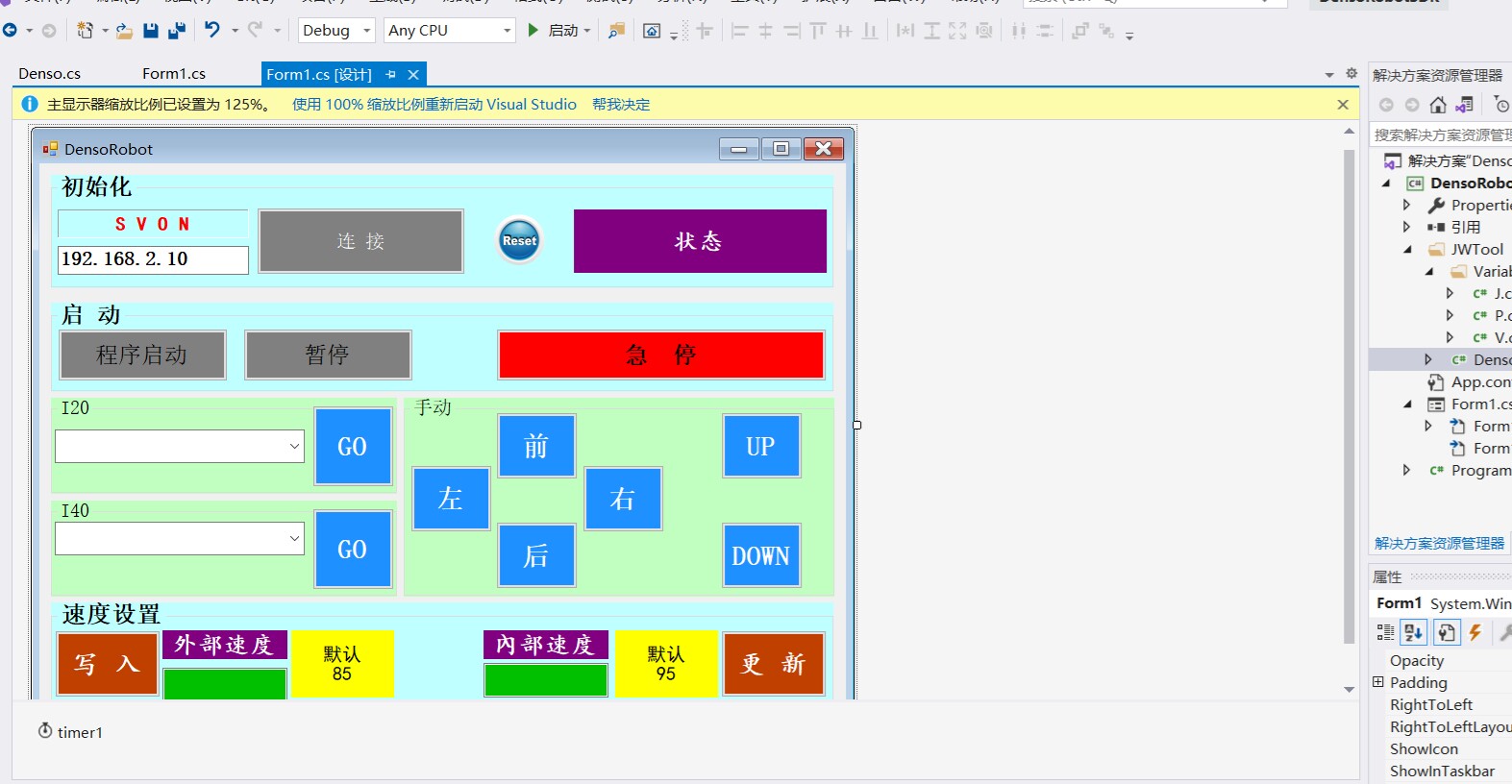Click the gray 连接 connect button
1512x784 pixels.
[x=361, y=241]
